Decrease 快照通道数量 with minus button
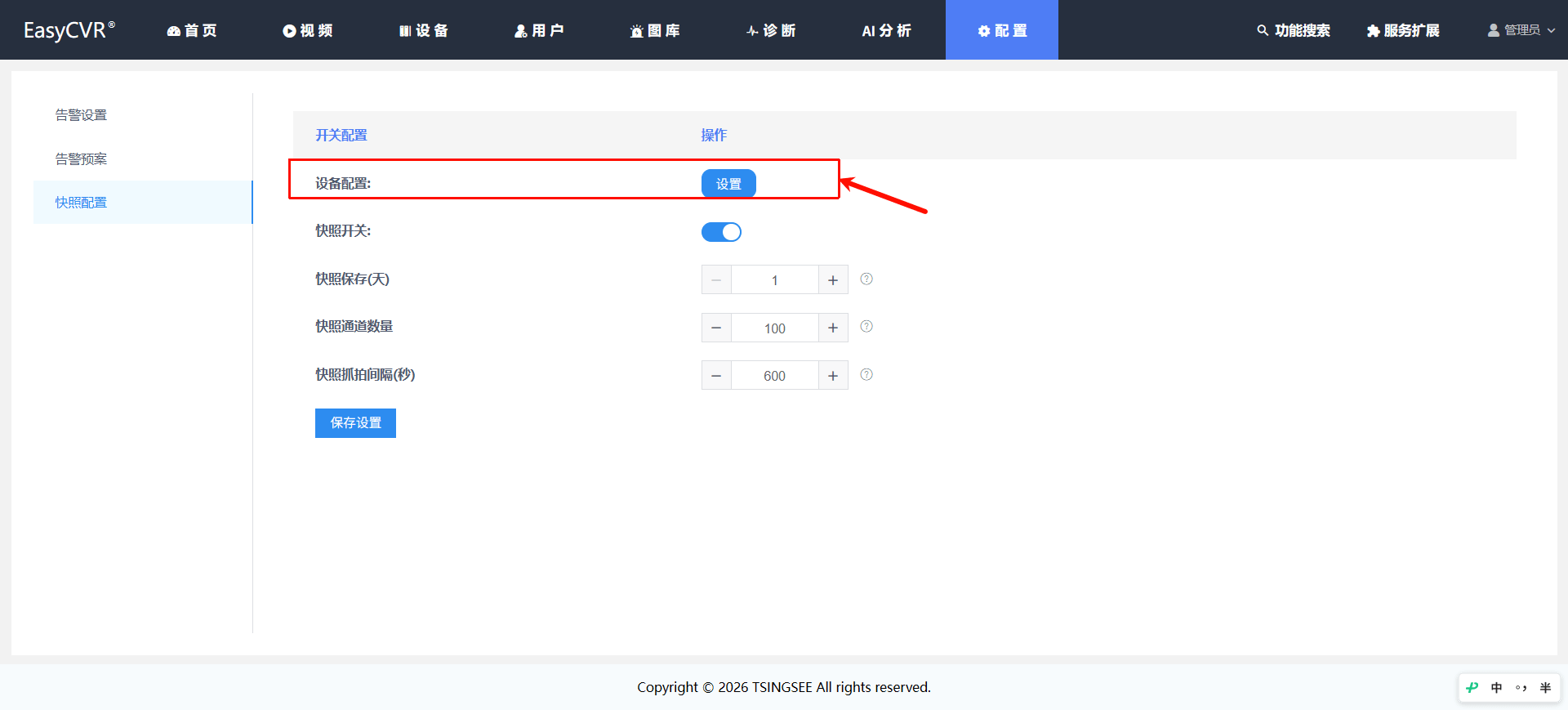 [x=716, y=328]
